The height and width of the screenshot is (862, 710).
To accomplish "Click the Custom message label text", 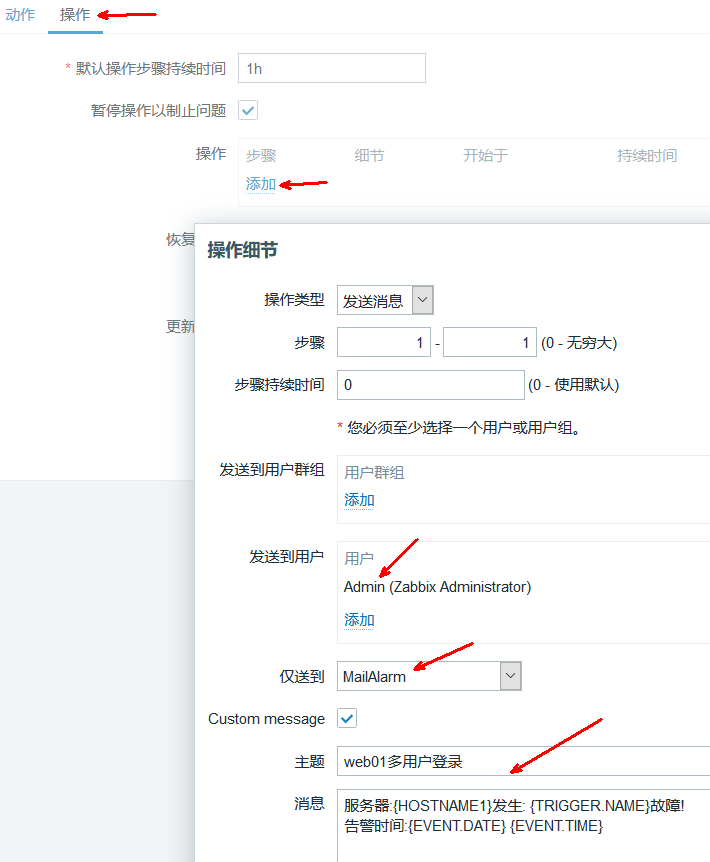I will point(266,719).
